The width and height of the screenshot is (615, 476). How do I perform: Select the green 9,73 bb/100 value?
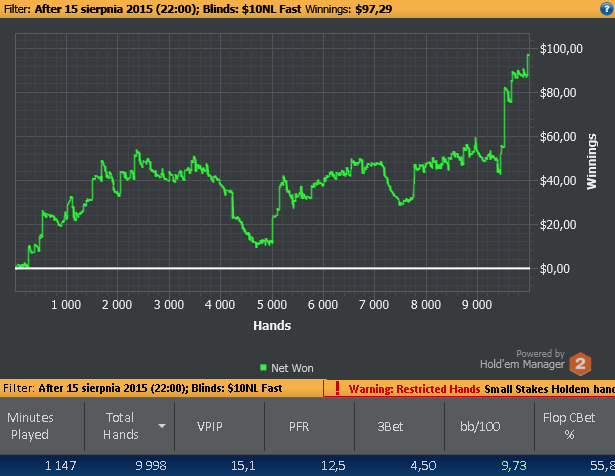(x=514, y=465)
